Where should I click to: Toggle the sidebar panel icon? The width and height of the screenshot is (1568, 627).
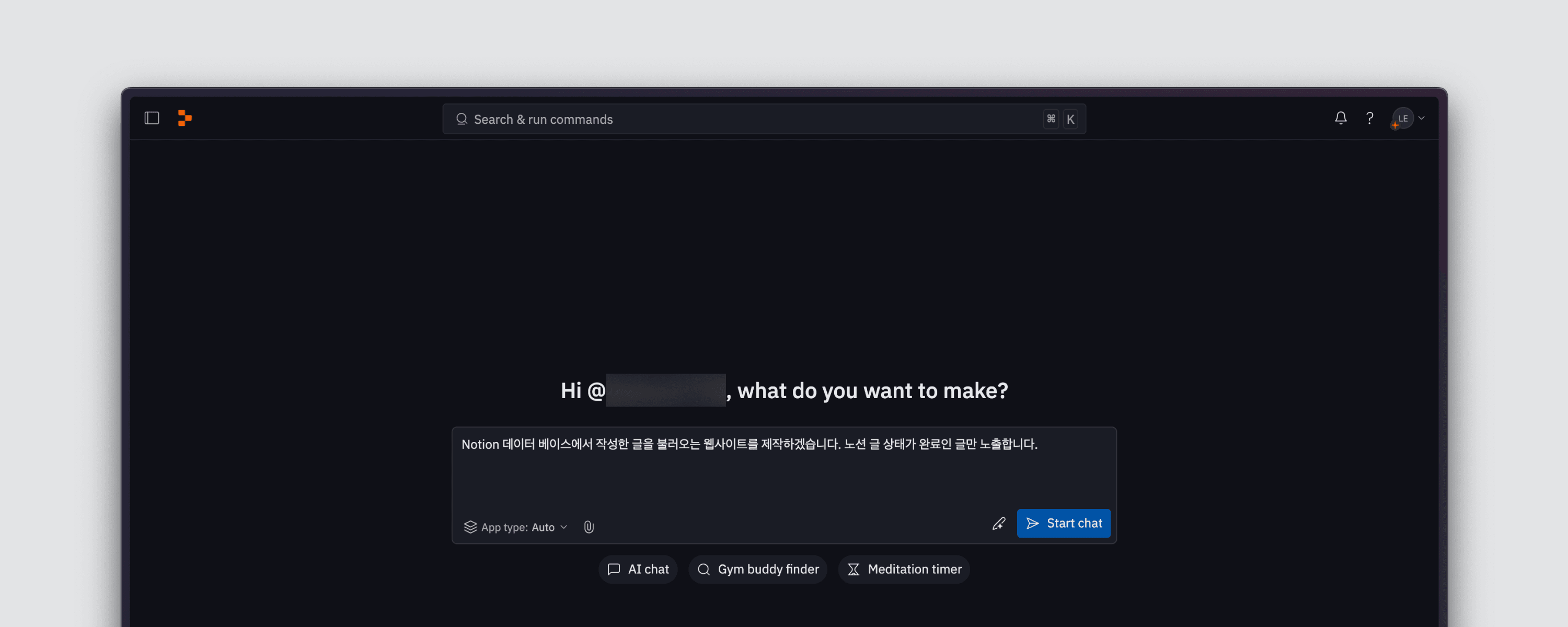pyautogui.click(x=152, y=118)
